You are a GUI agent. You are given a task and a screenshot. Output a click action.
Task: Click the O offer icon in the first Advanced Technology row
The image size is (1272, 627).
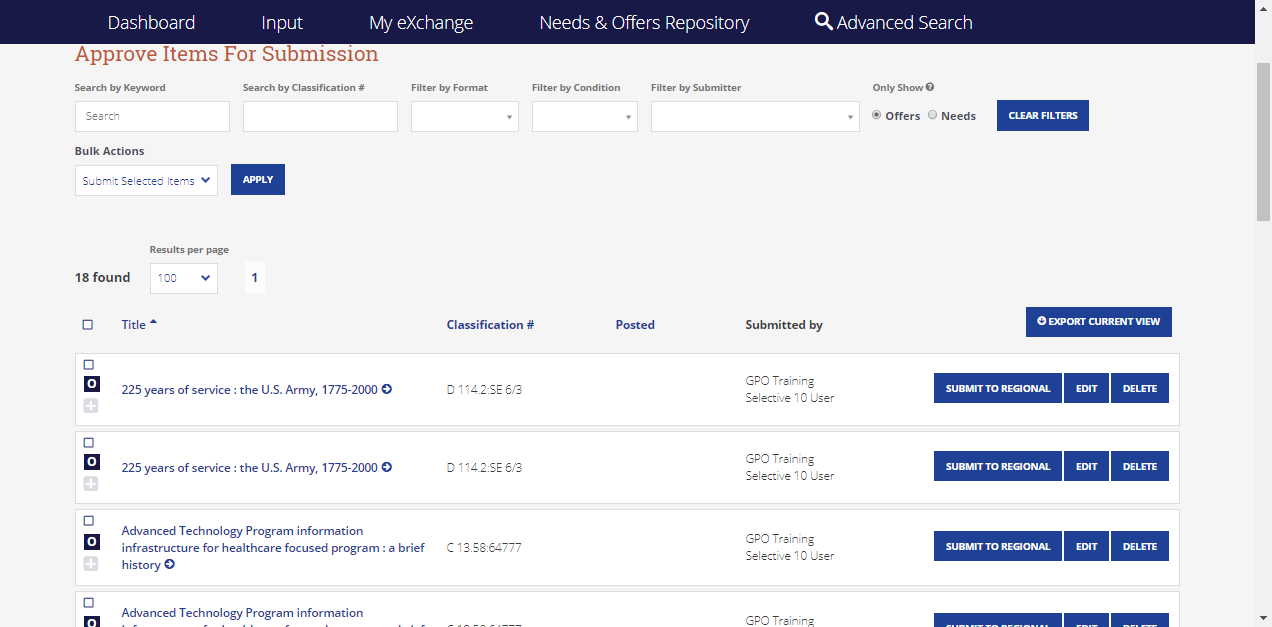pyautogui.click(x=91, y=542)
